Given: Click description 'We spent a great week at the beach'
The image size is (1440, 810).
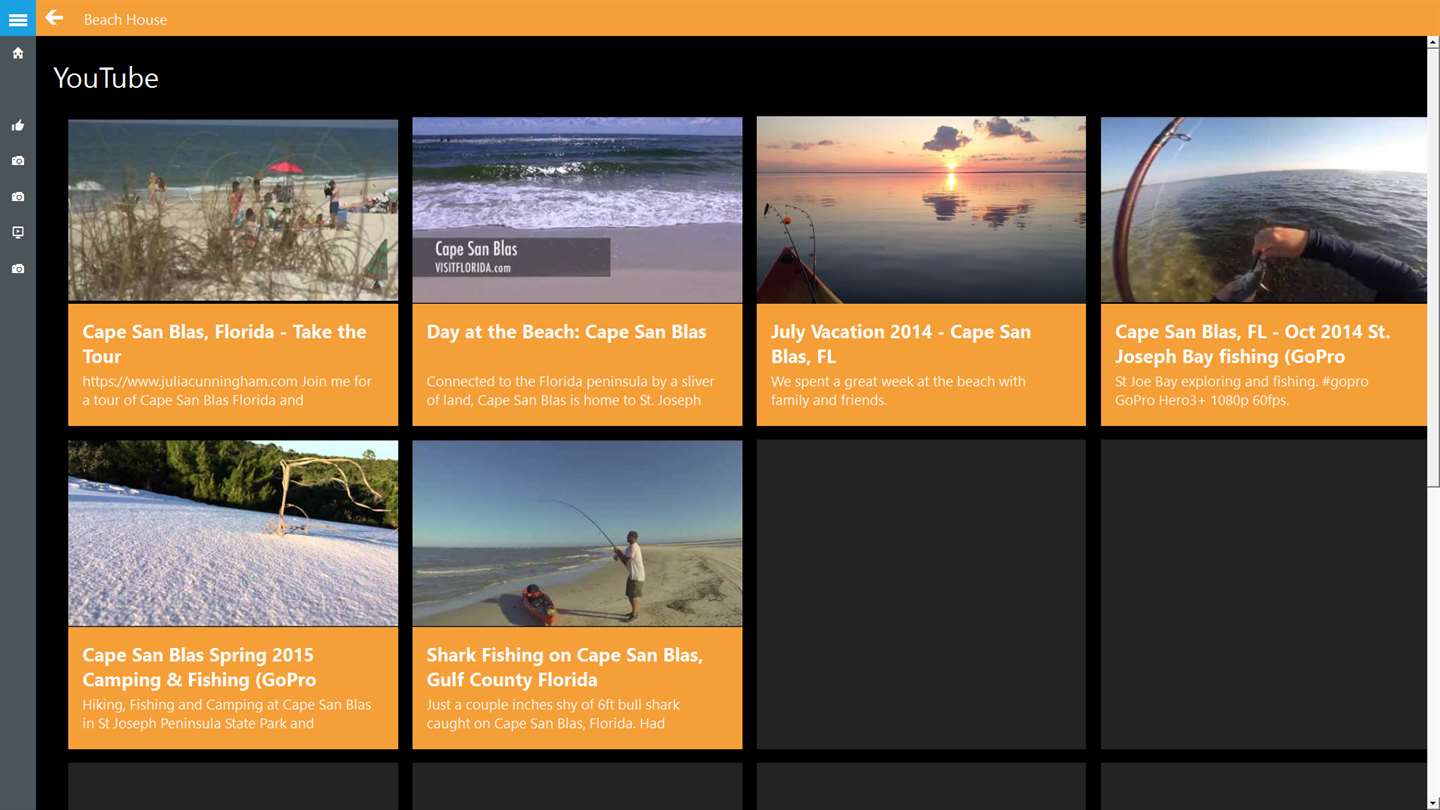Looking at the screenshot, I should [x=898, y=391].
